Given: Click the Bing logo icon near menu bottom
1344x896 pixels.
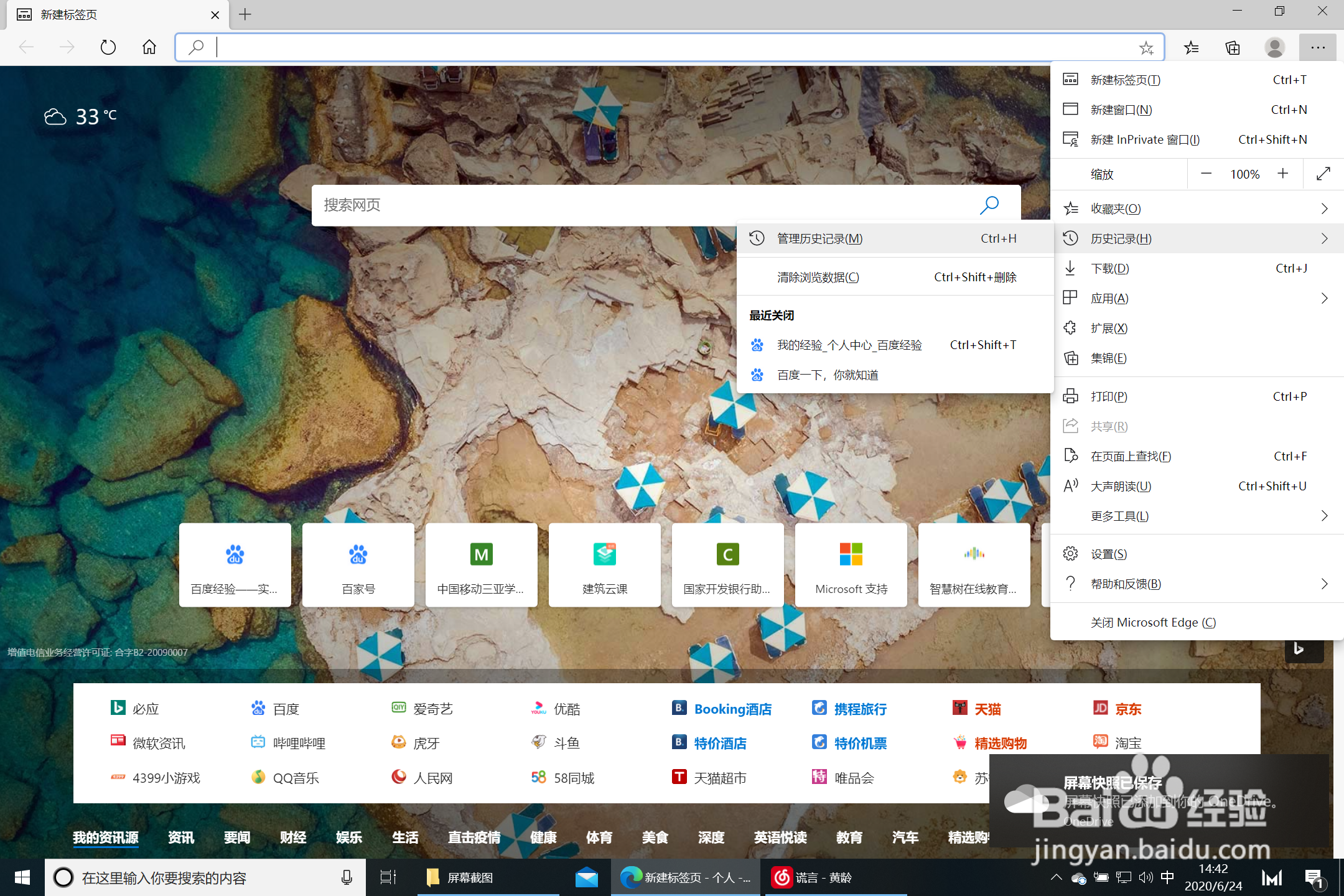Looking at the screenshot, I should [x=1299, y=649].
